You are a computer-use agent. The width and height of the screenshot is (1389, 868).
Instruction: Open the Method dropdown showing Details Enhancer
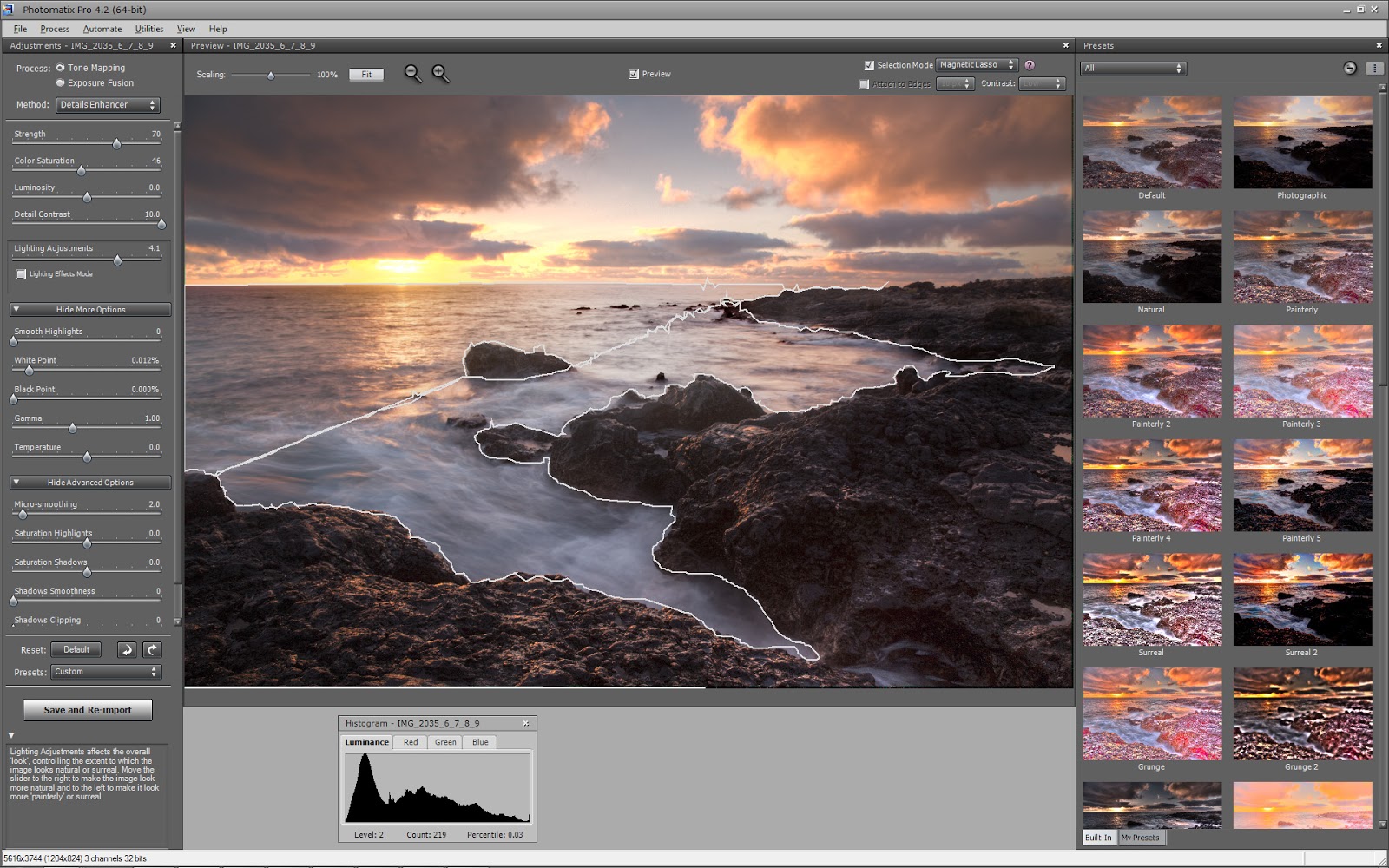(x=108, y=105)
